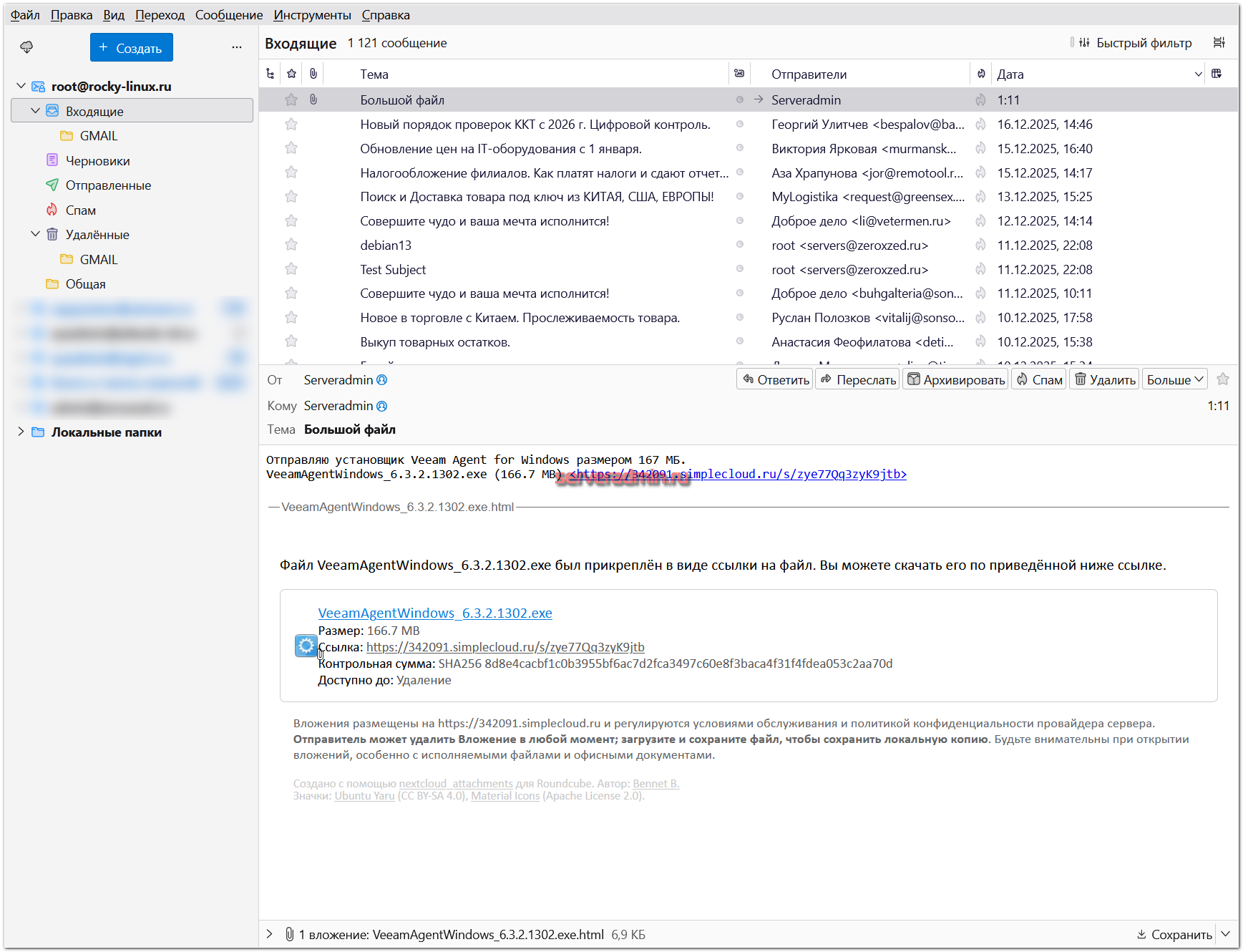Viewport: 1243px width, 952px height.
Task: Click the thread column header icon
Action: [270, 74]
